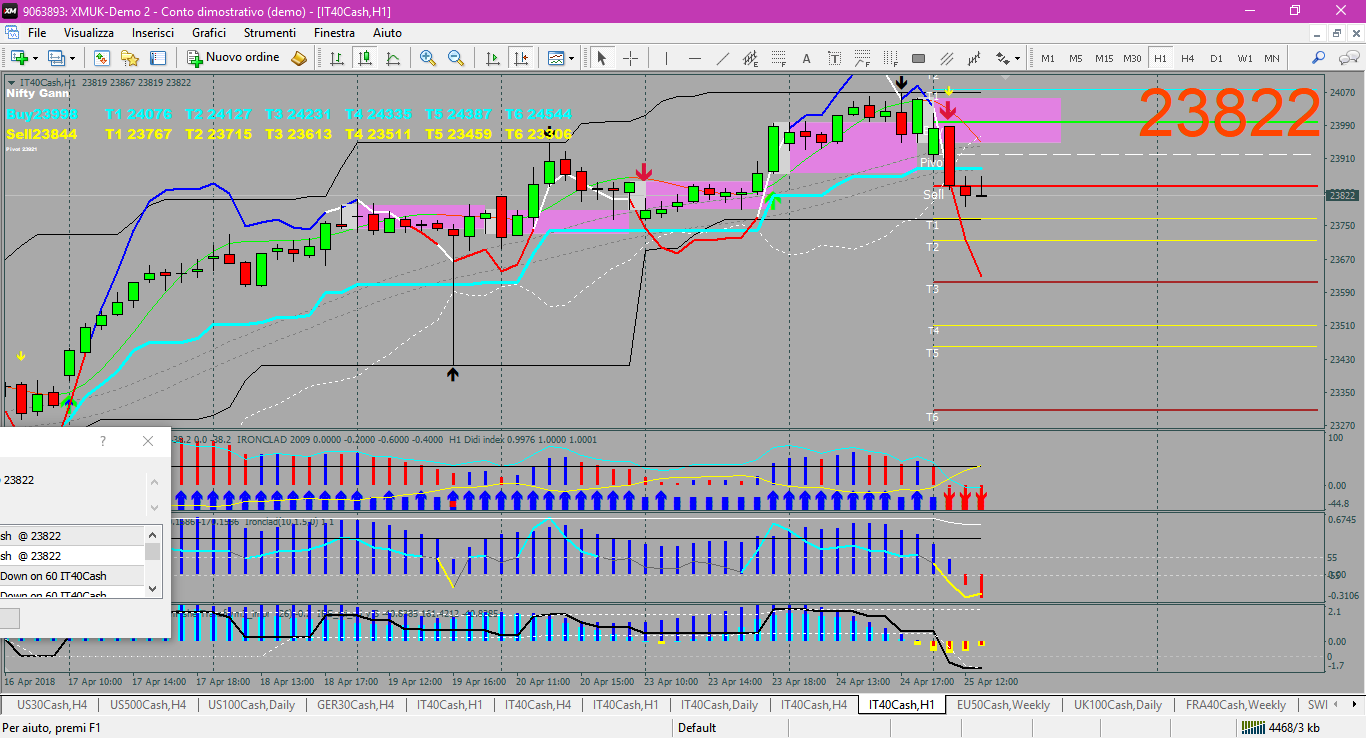Viewport: 1366px width, 738px height.
Task: Select the Trendline drawing tool
Action: click(723, 58)
